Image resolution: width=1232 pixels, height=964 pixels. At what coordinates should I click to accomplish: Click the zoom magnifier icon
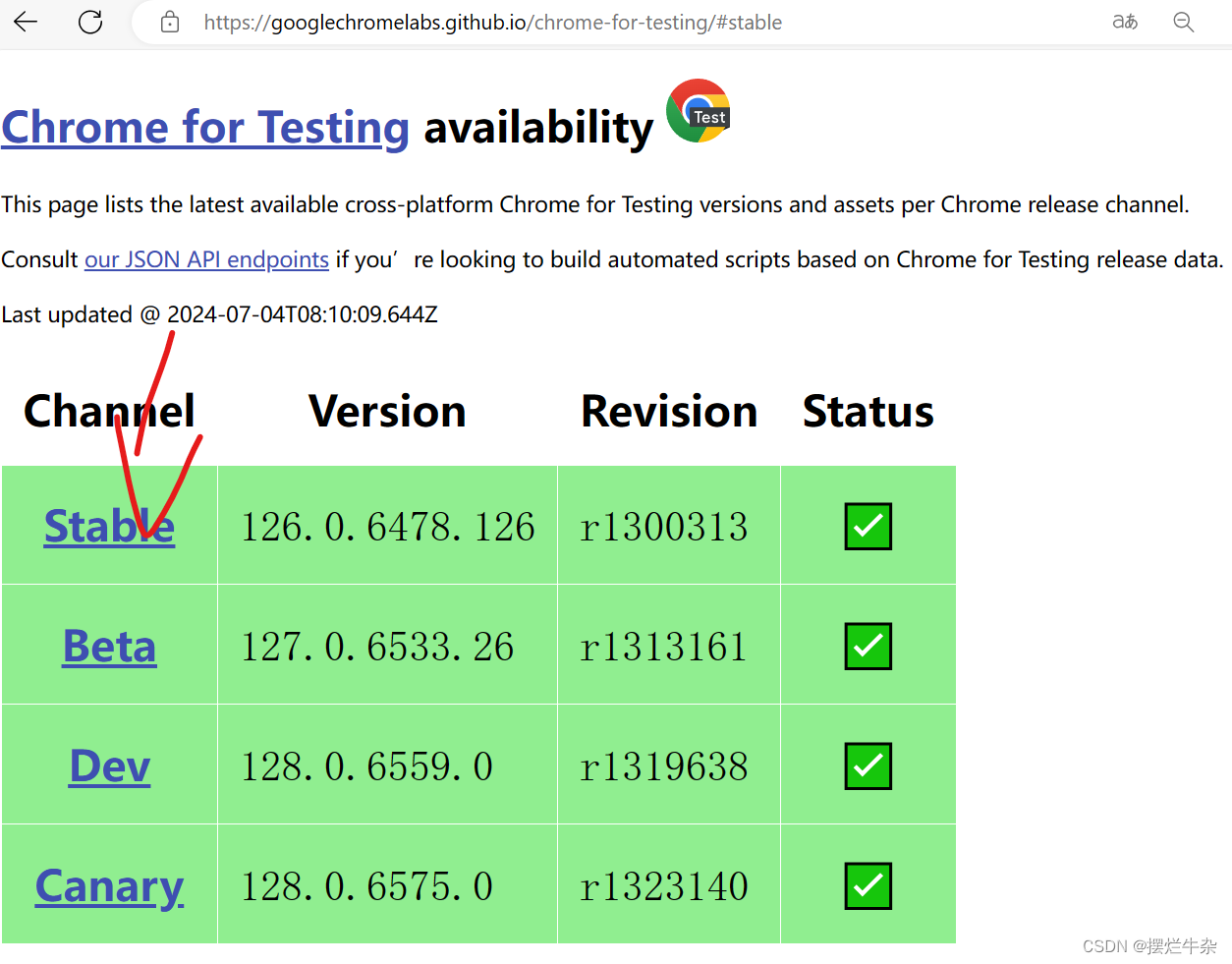[x=1184, y=22]
